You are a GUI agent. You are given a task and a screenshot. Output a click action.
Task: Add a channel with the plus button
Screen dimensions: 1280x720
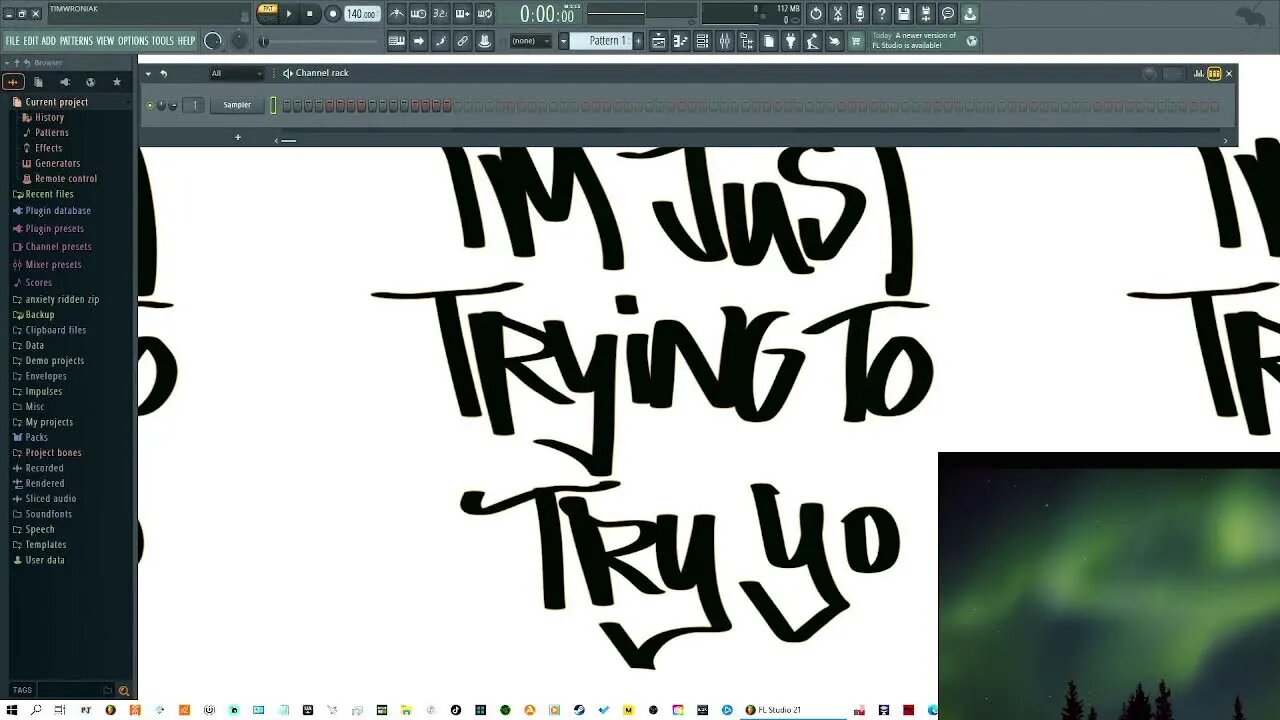click(x=238, y=137)
